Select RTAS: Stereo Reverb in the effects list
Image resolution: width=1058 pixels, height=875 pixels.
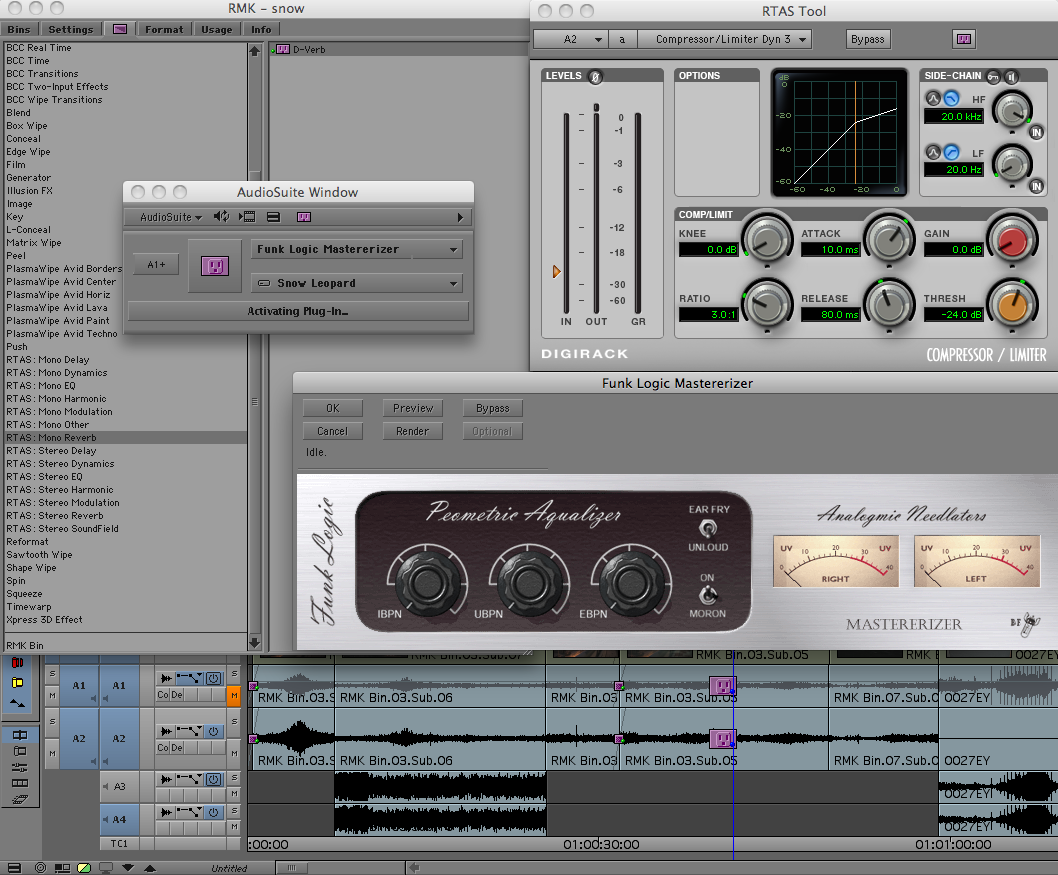click(126, 515)
